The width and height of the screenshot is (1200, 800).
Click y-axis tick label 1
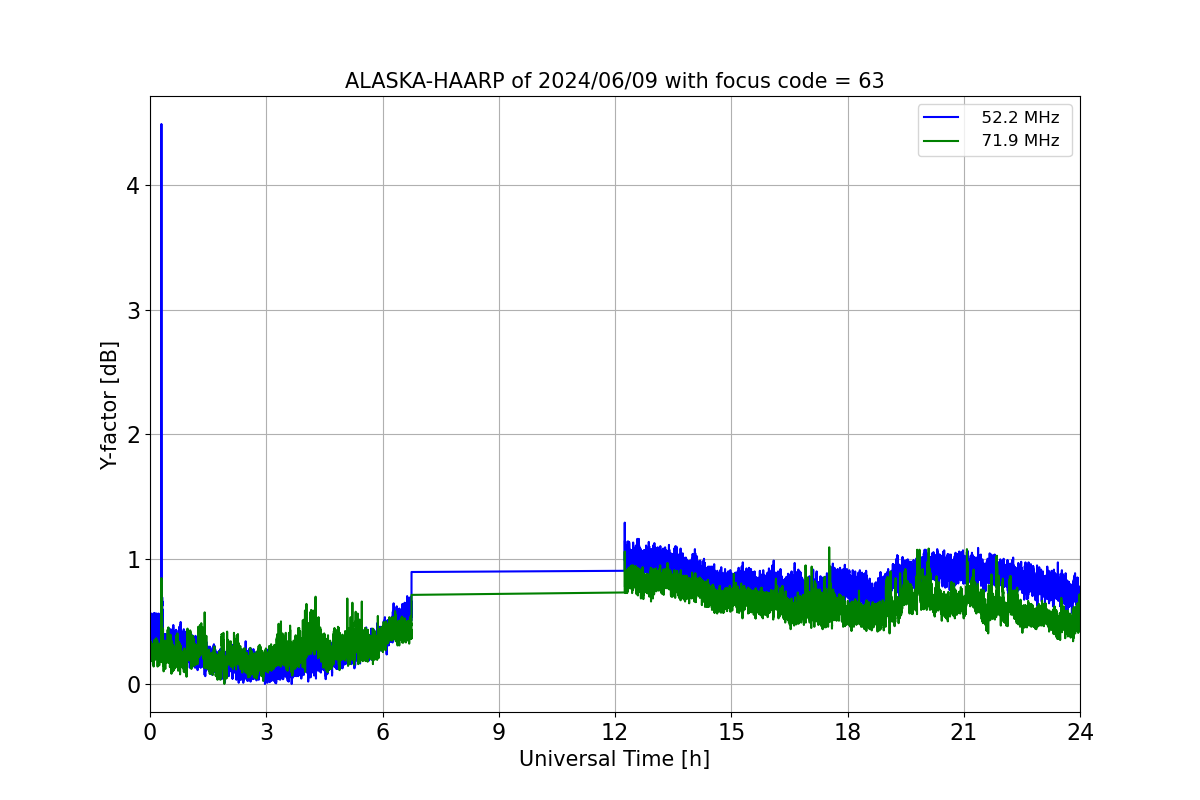[x=133, y=560]
